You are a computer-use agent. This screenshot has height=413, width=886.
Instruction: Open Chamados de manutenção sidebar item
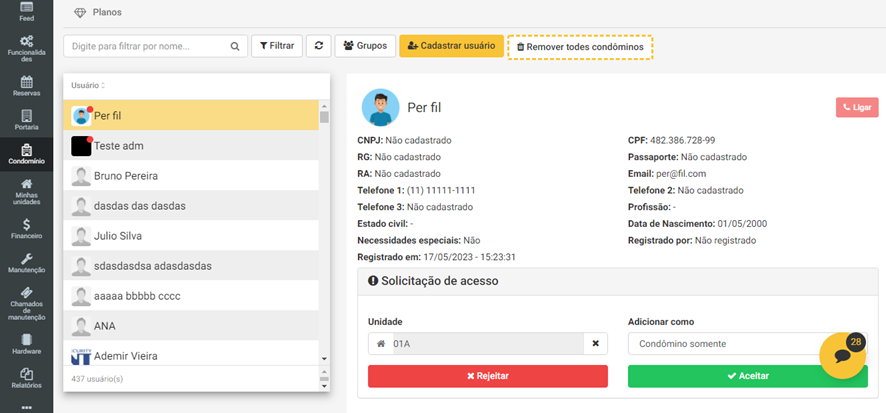click(26, 303)
